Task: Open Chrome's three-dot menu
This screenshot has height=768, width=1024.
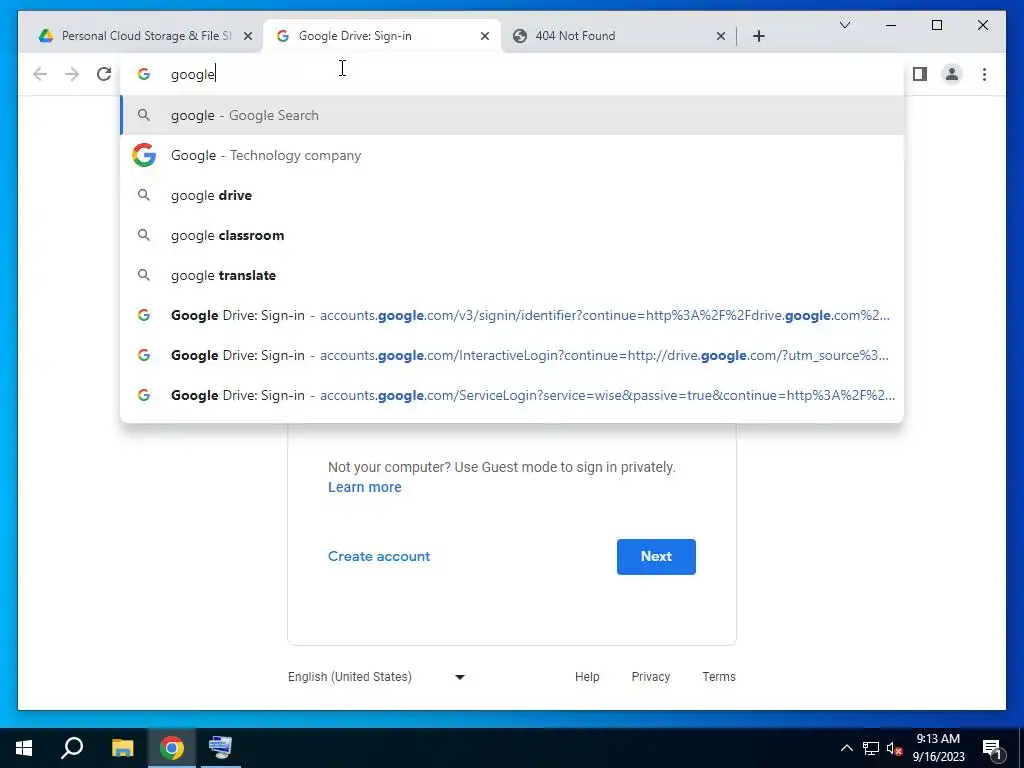Action: point(984,74)
